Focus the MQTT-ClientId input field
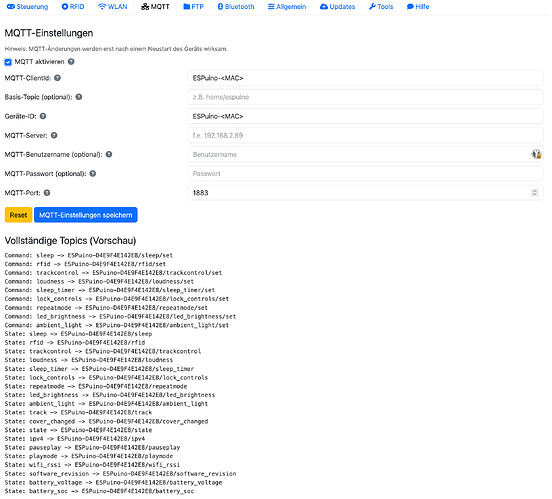This screenshot has height=499, width=552. click(x=365, y=78)
